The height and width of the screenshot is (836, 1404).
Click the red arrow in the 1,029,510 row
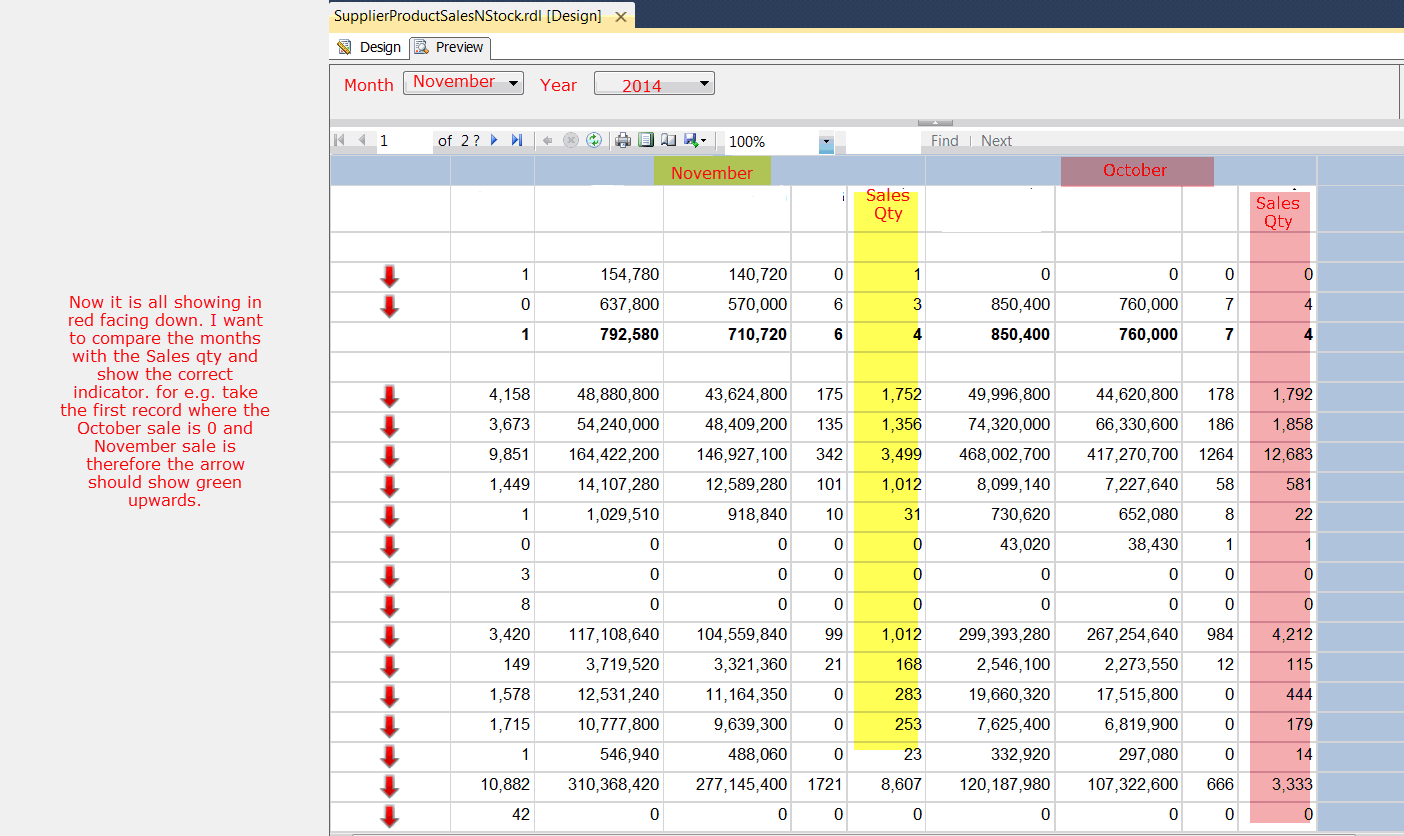[x=390, y=517]
